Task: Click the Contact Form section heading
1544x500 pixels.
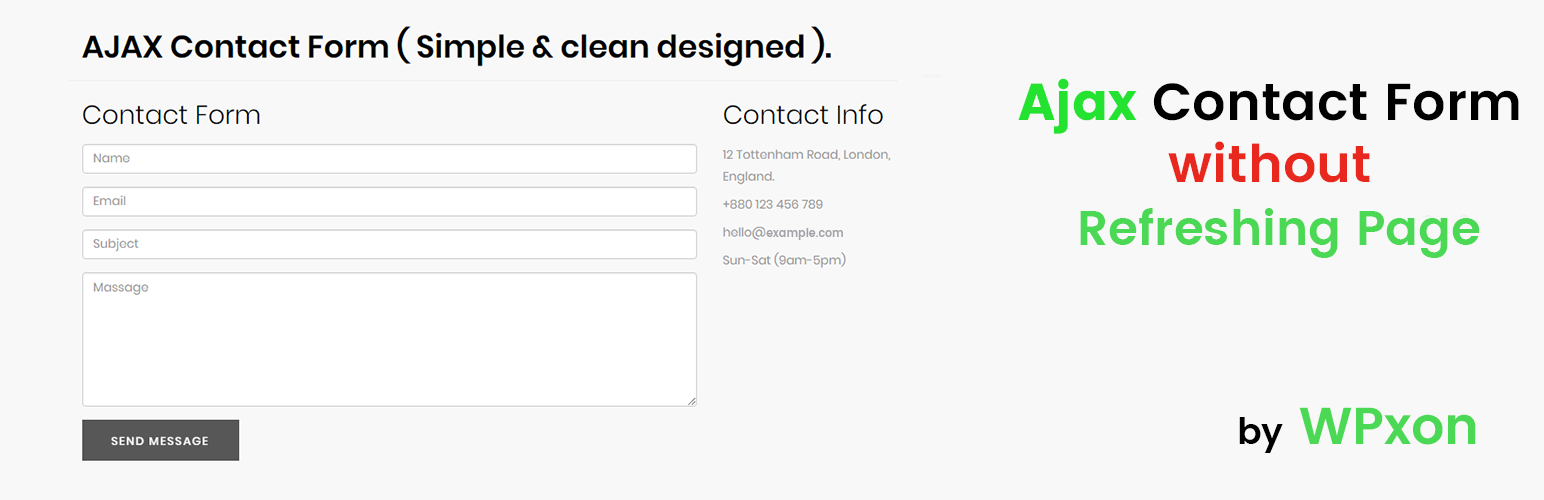Action: click(171, 115)
